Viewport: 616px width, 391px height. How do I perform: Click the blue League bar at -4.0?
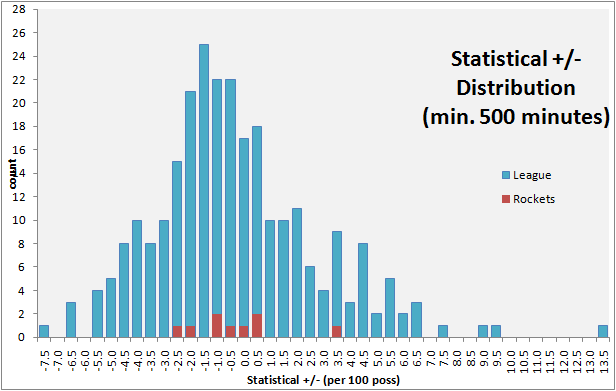(137, 279)
